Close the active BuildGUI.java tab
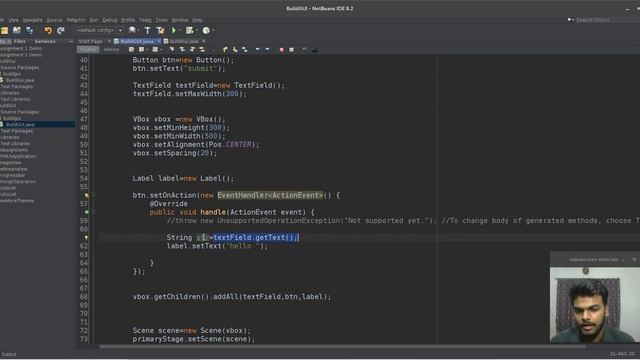 [159, 41]
